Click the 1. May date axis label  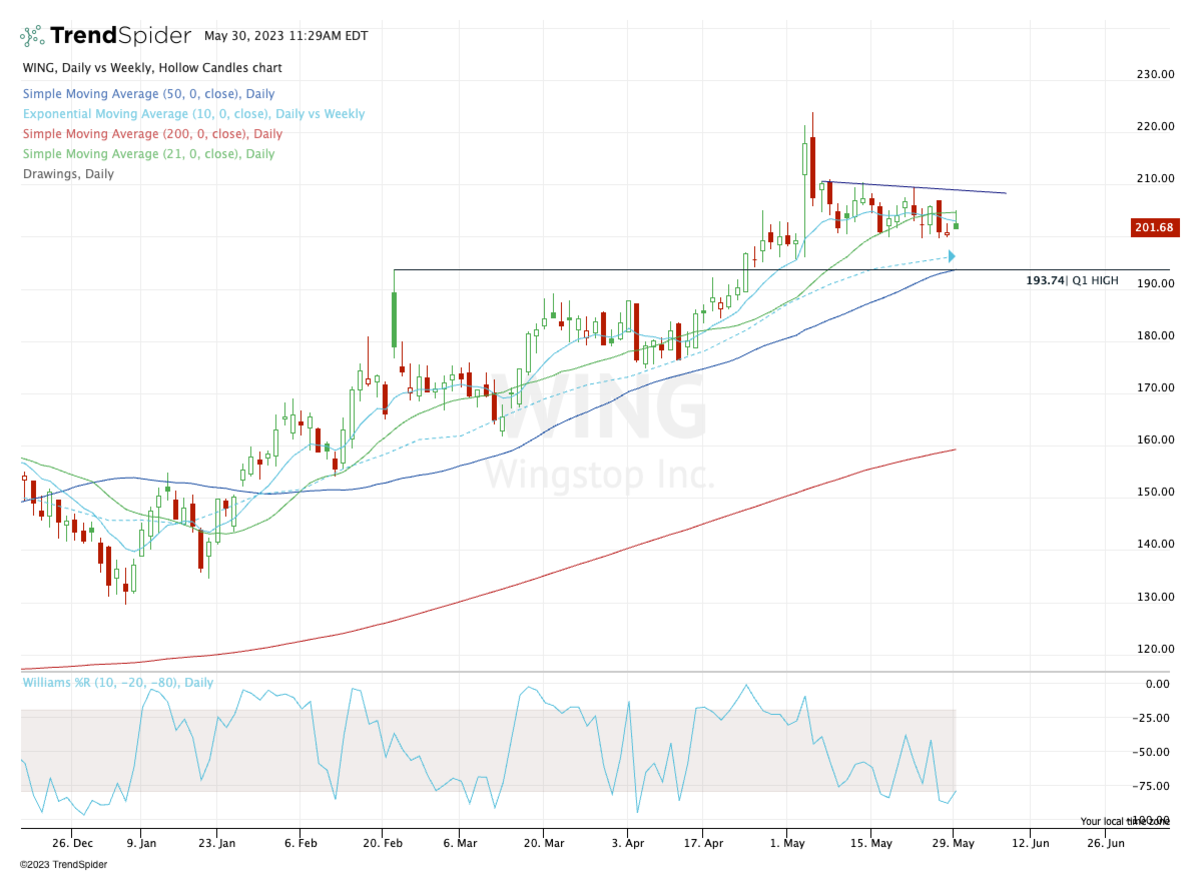(787, 842)
